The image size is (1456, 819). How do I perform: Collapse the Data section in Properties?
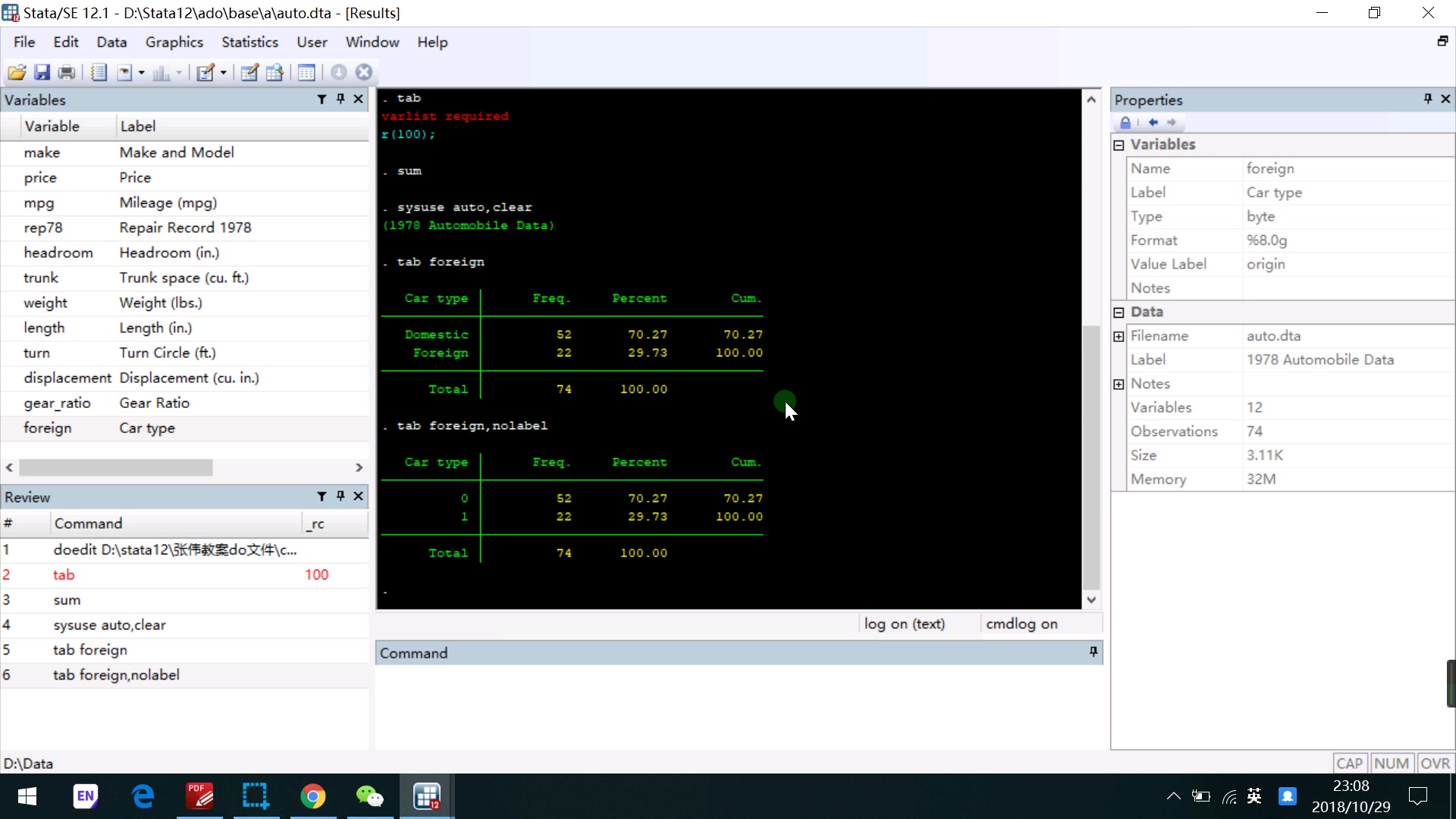point(1119,312)
